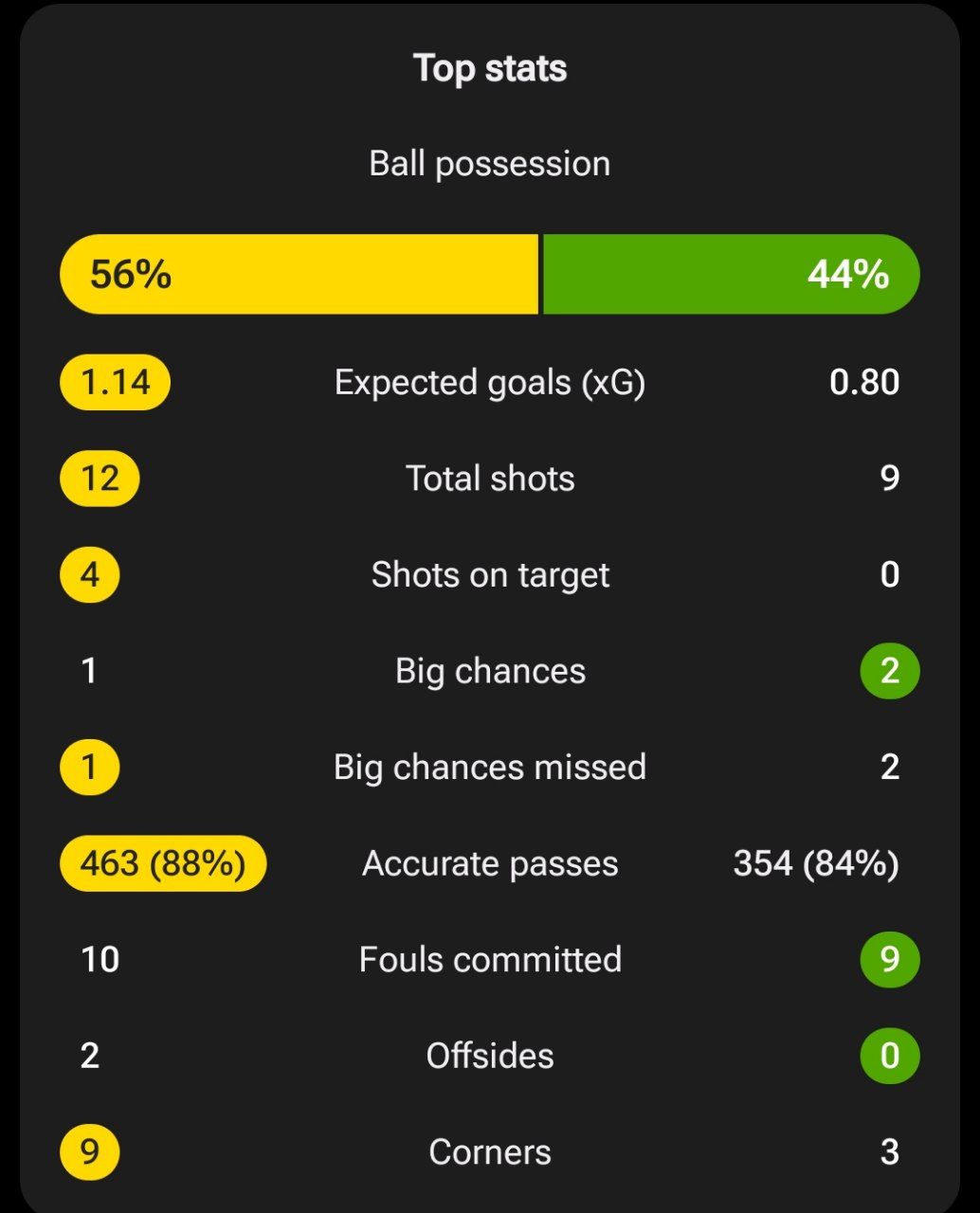Click the "Shots on target" label
This screenshot has height=1213, width=980.
(490, 574)
